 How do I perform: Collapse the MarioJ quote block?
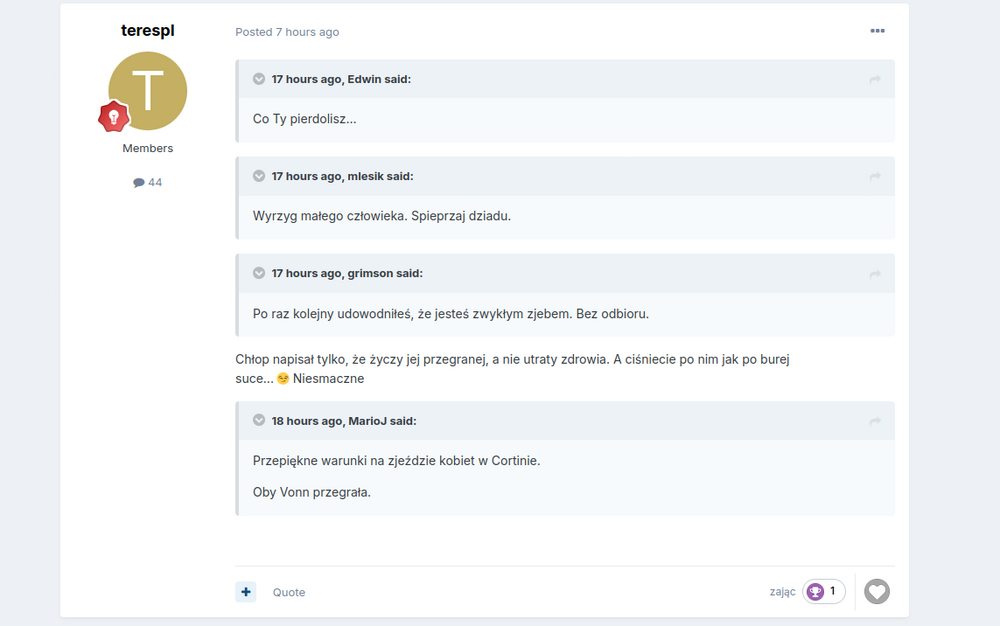coord(259,421)
